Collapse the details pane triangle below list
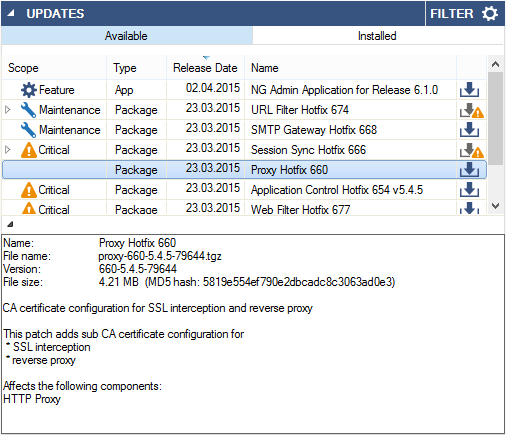 pyautogui.click(x=10, y=224)
